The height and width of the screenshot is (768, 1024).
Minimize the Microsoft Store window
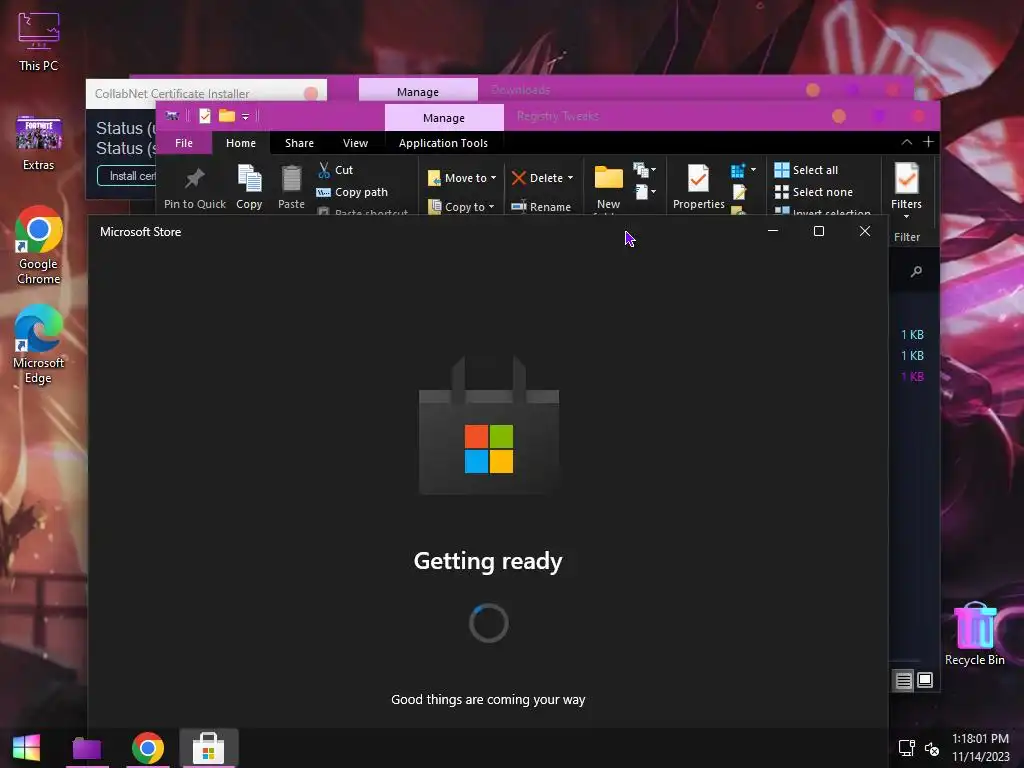click(773, 231)
